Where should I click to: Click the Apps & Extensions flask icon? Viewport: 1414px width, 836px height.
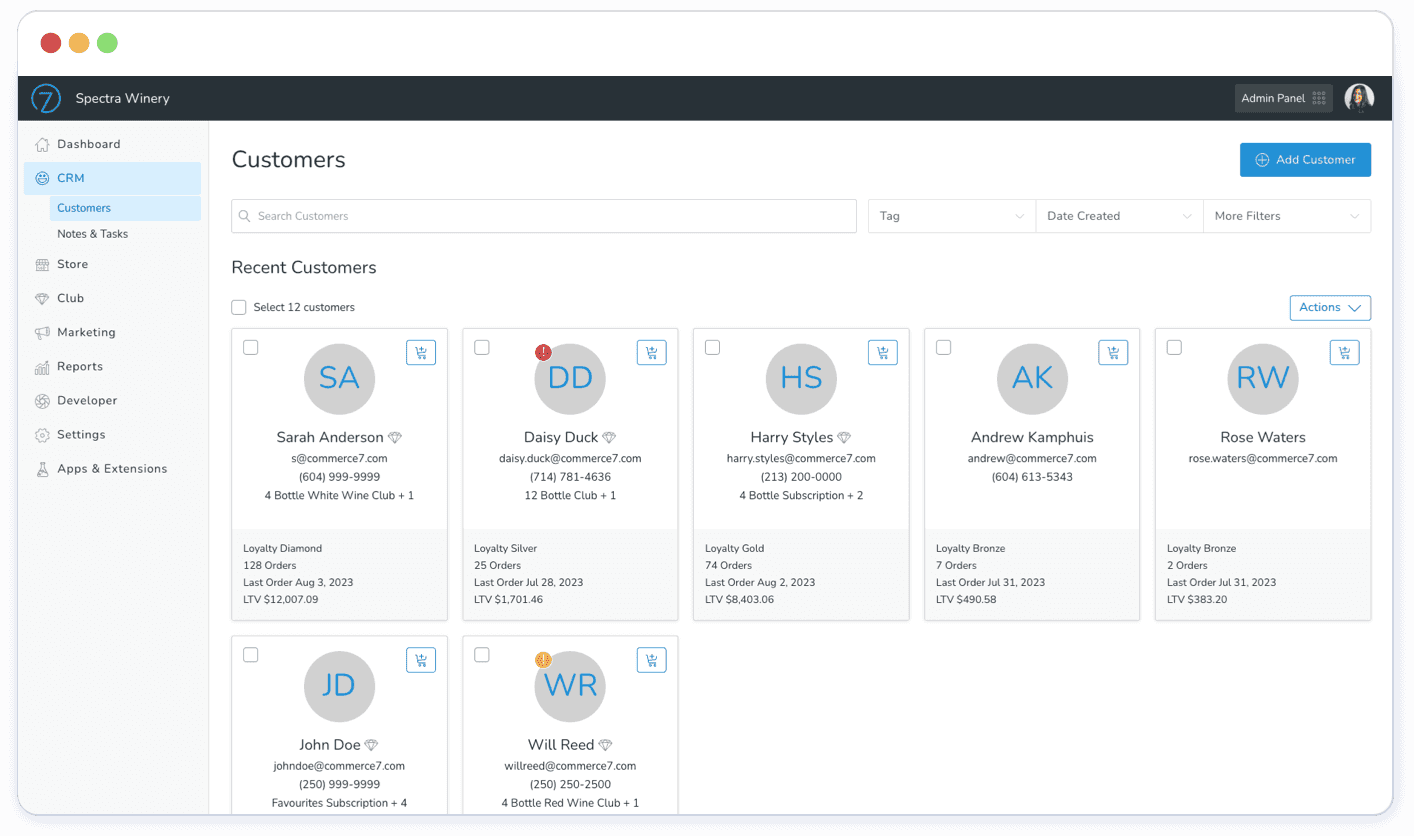(42, 469)
